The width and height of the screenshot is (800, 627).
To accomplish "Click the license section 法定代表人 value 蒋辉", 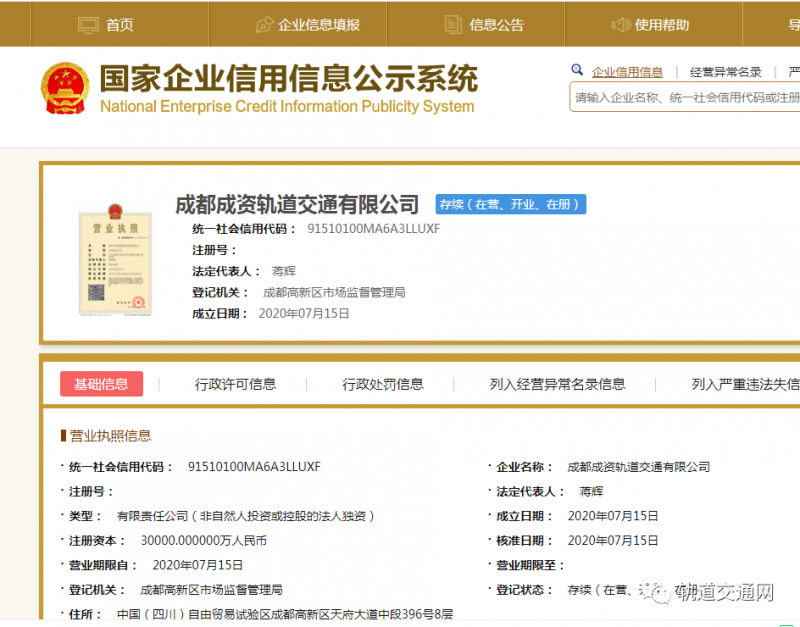I will 591,492.
